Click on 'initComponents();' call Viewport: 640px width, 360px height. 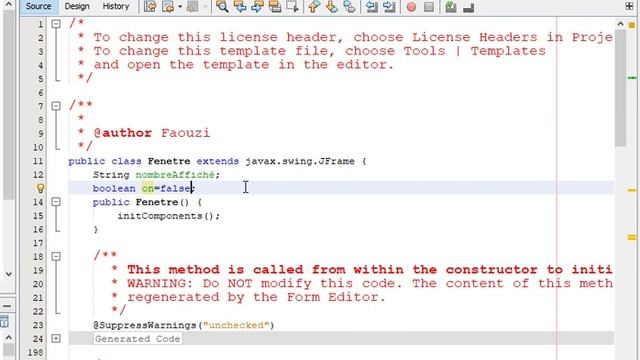tap(169, 216)
